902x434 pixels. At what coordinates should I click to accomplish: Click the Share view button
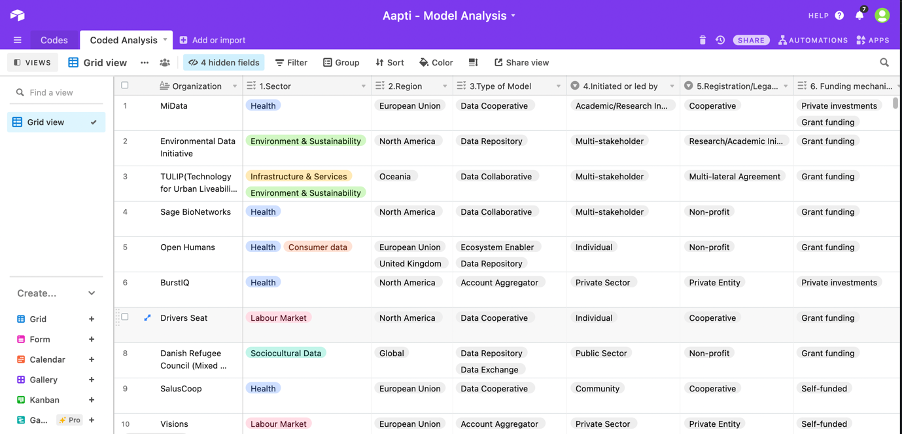point(522,63)
